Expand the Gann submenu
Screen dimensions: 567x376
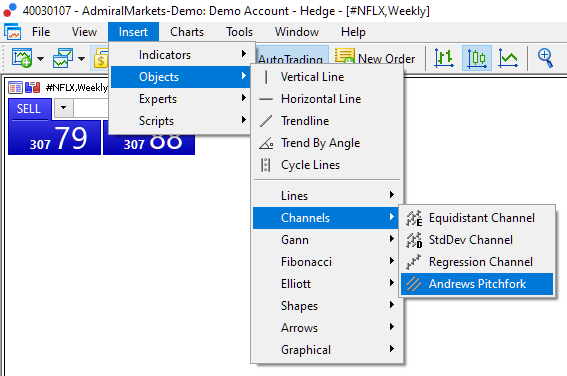pyautogui.click(x=327, y=240)
